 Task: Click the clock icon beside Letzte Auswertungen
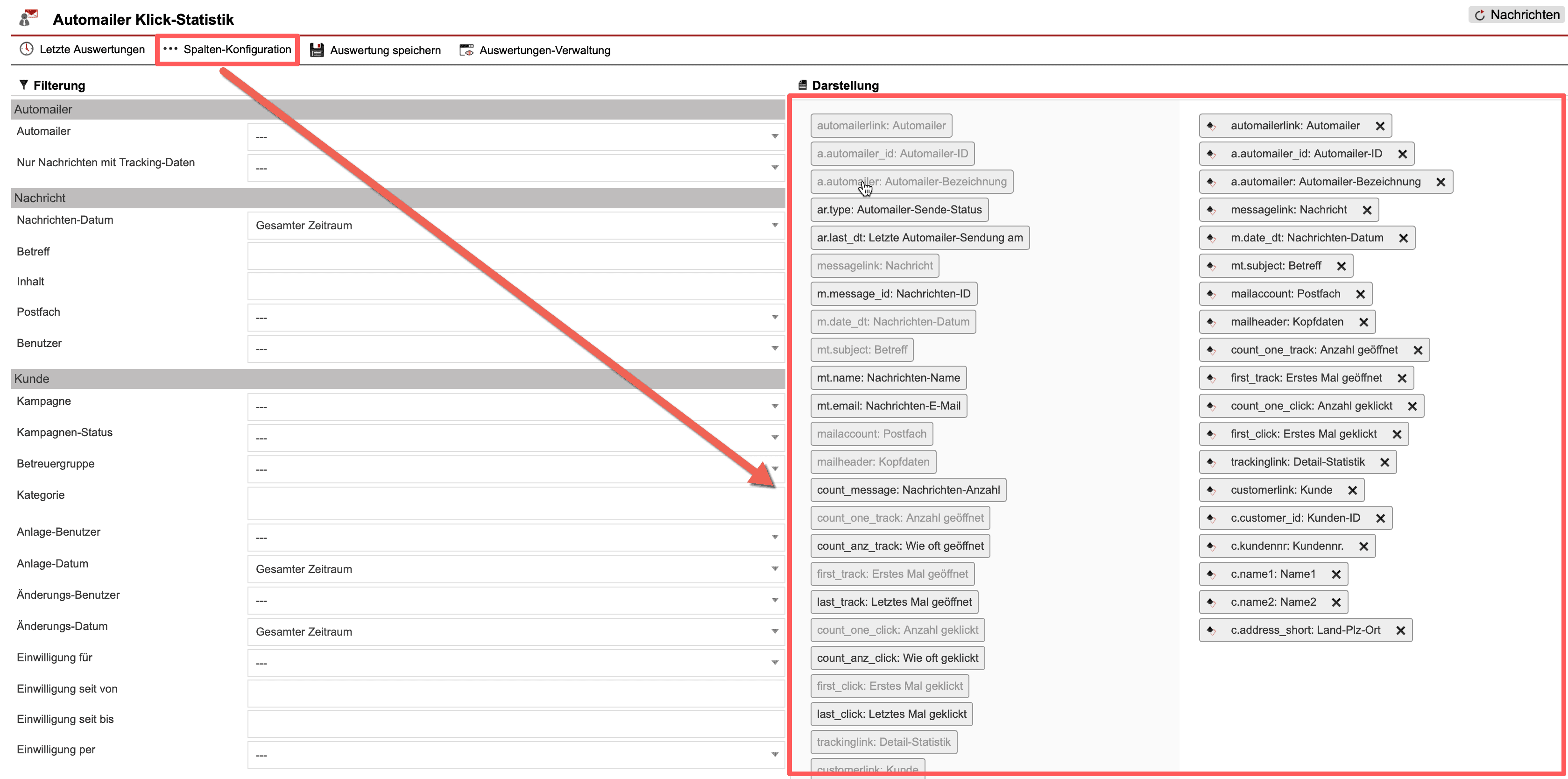pos(26,50)
